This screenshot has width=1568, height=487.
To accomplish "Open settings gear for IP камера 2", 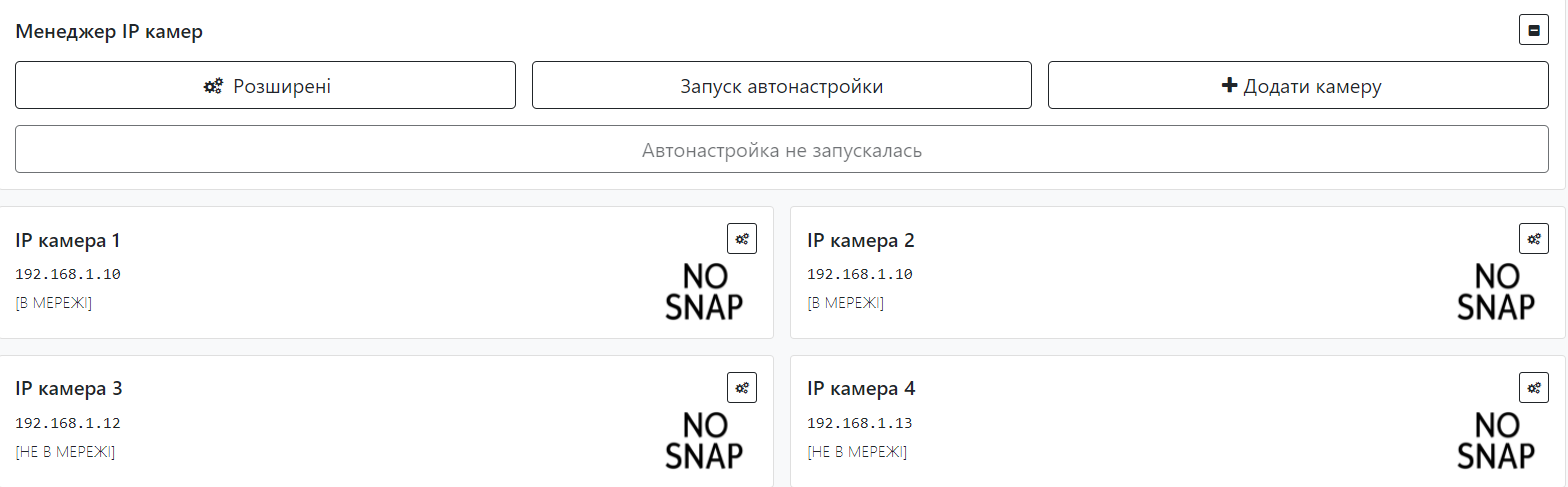I will (1534, 239).
